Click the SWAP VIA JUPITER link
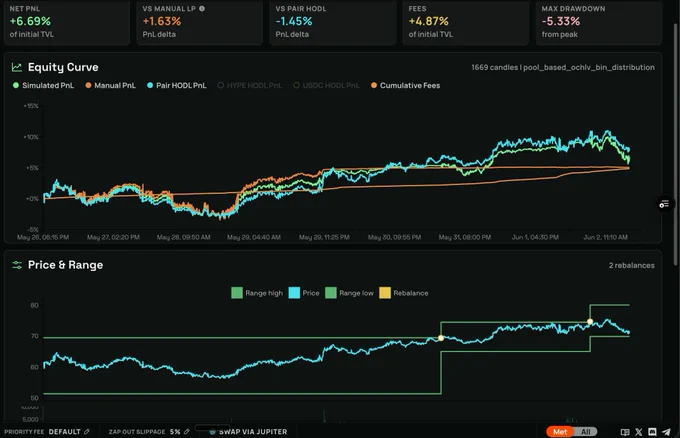 coord(253,432)
